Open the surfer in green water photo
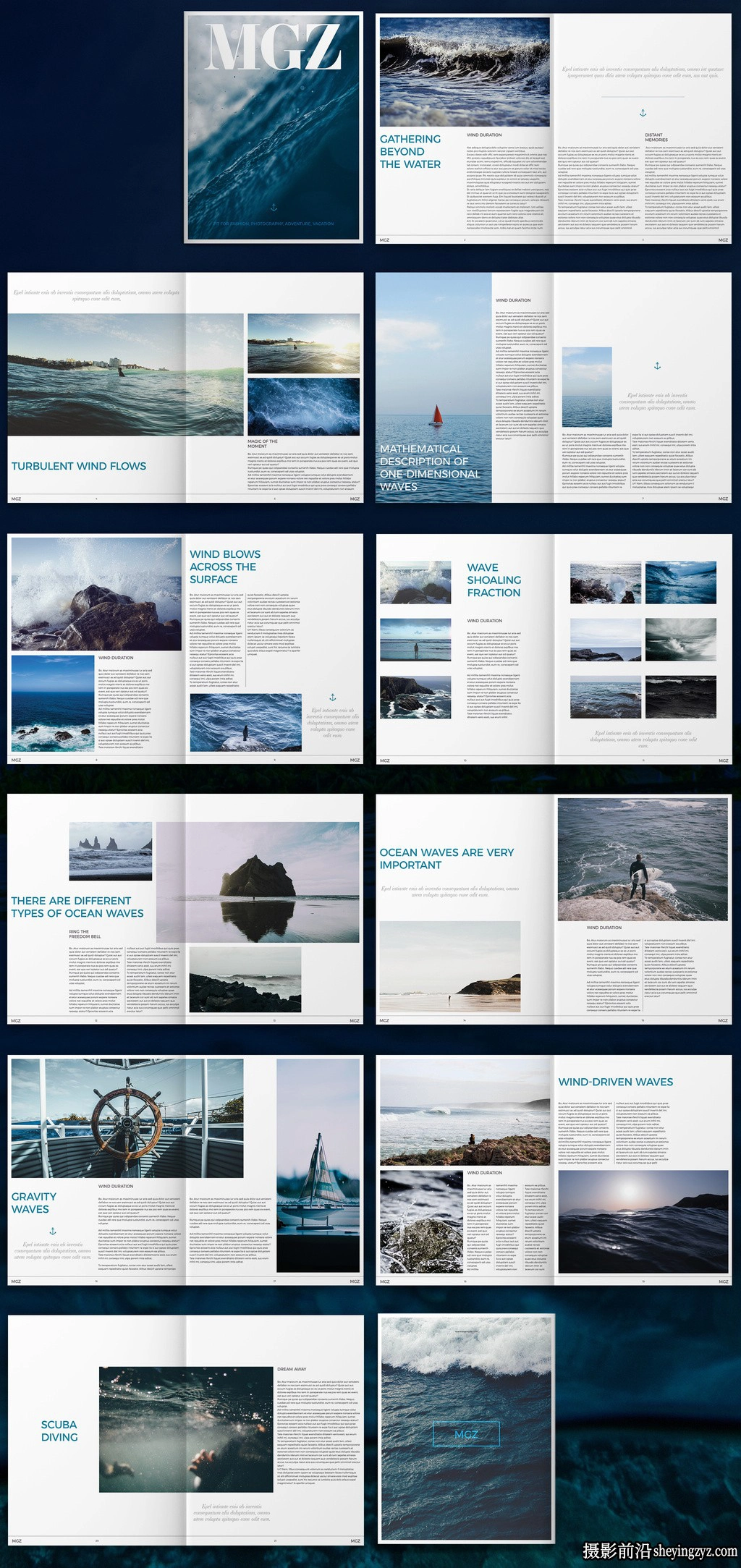The width and height of the screenshot is (741, 1568). (x=126, y=374)
